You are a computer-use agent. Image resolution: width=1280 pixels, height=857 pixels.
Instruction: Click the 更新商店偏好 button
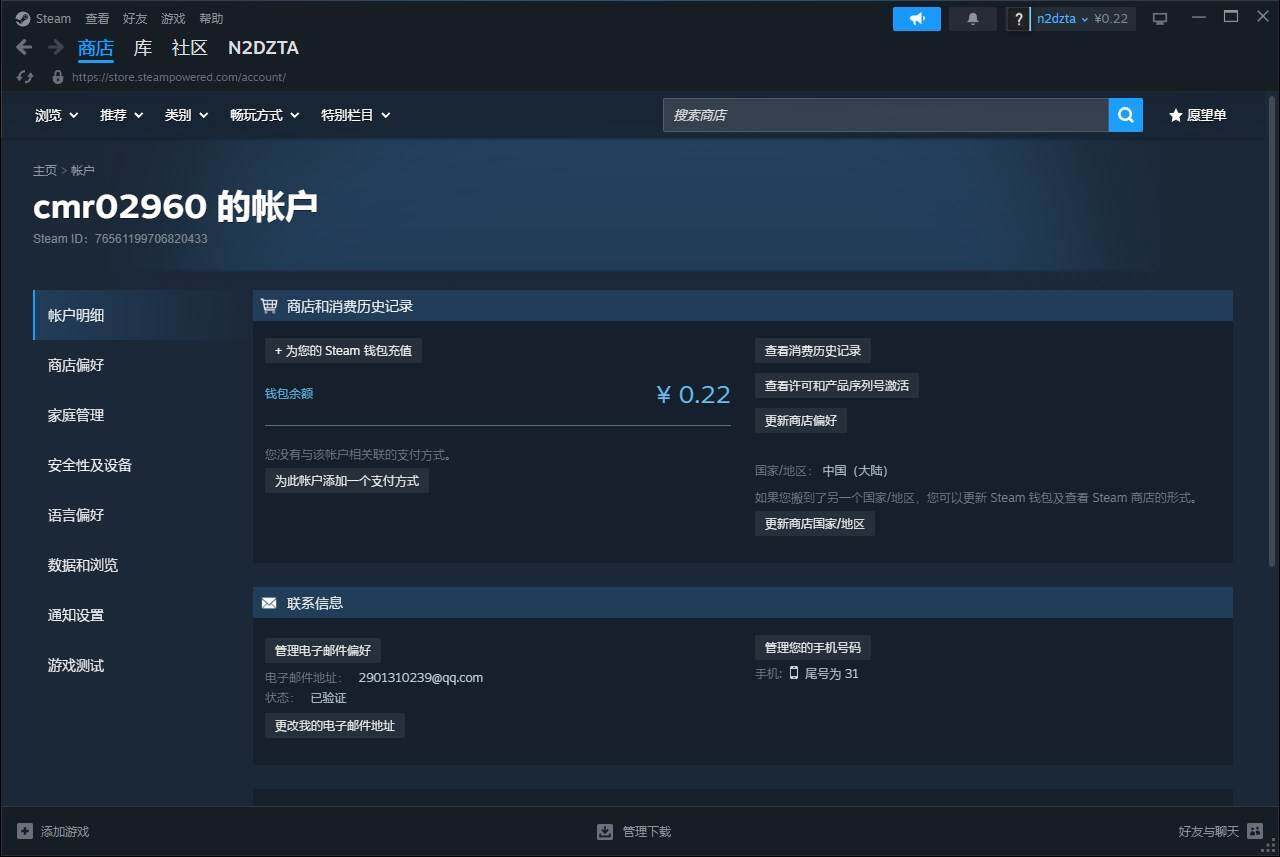[801, 421]
